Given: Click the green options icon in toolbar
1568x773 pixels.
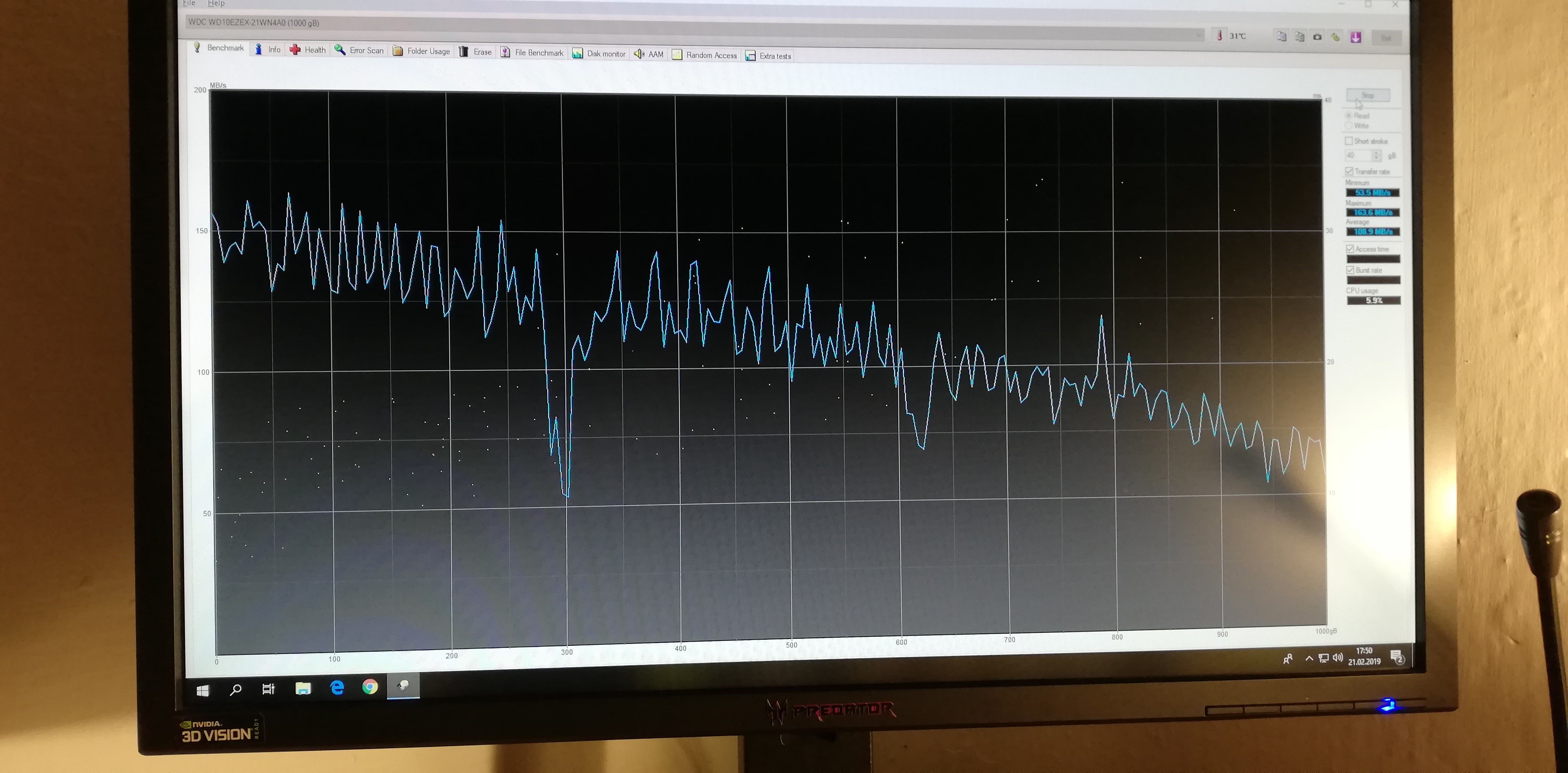Looking at the screenshot, I should click(x=1336, y=37).
